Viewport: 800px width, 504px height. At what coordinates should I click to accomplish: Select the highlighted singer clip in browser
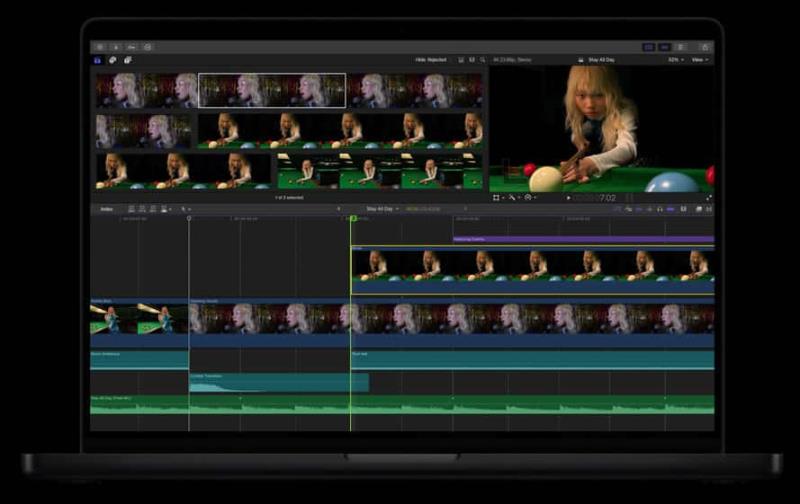[272, 90]
